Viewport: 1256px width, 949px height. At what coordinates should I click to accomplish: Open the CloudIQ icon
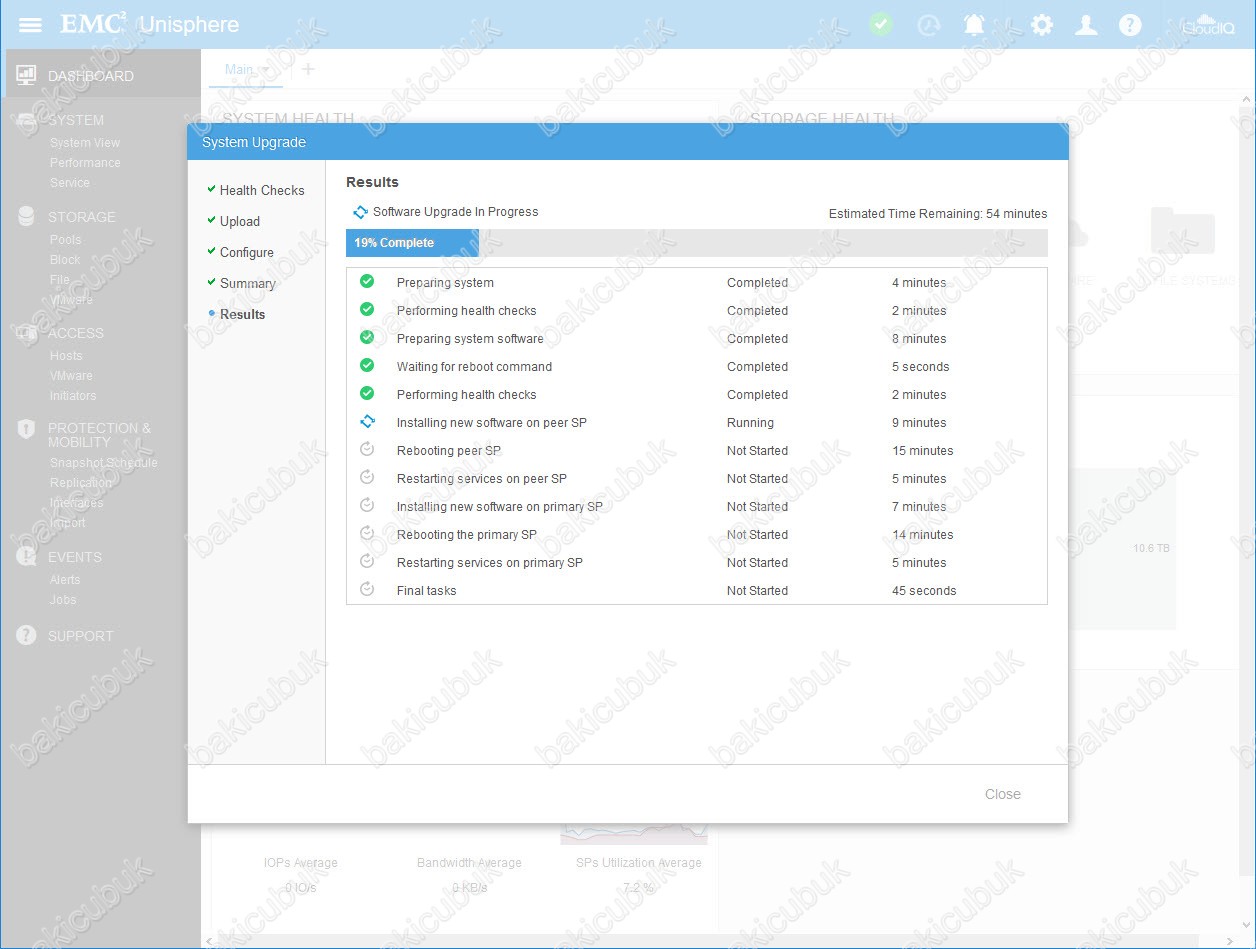(x=1208, y=25)
